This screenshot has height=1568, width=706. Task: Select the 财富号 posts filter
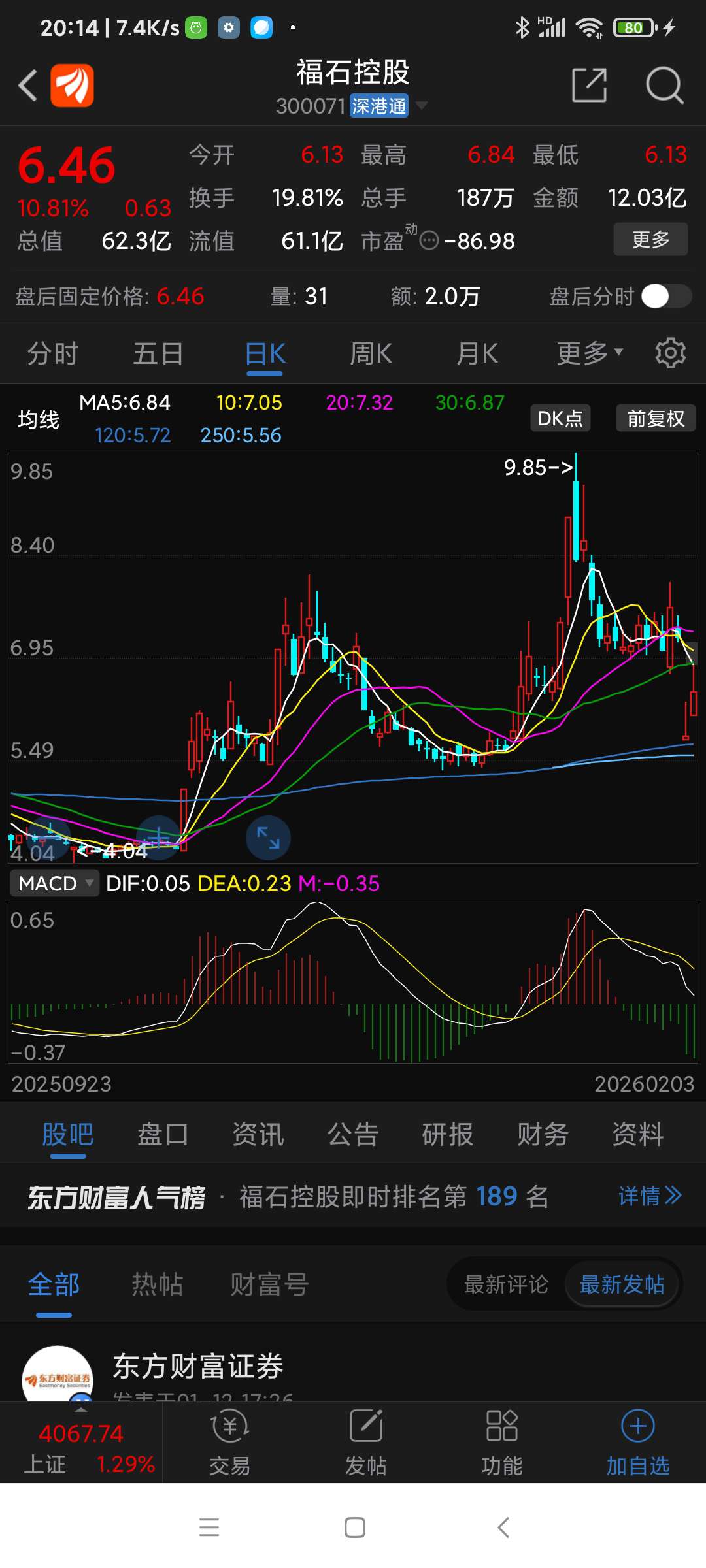coord(269,1284)
